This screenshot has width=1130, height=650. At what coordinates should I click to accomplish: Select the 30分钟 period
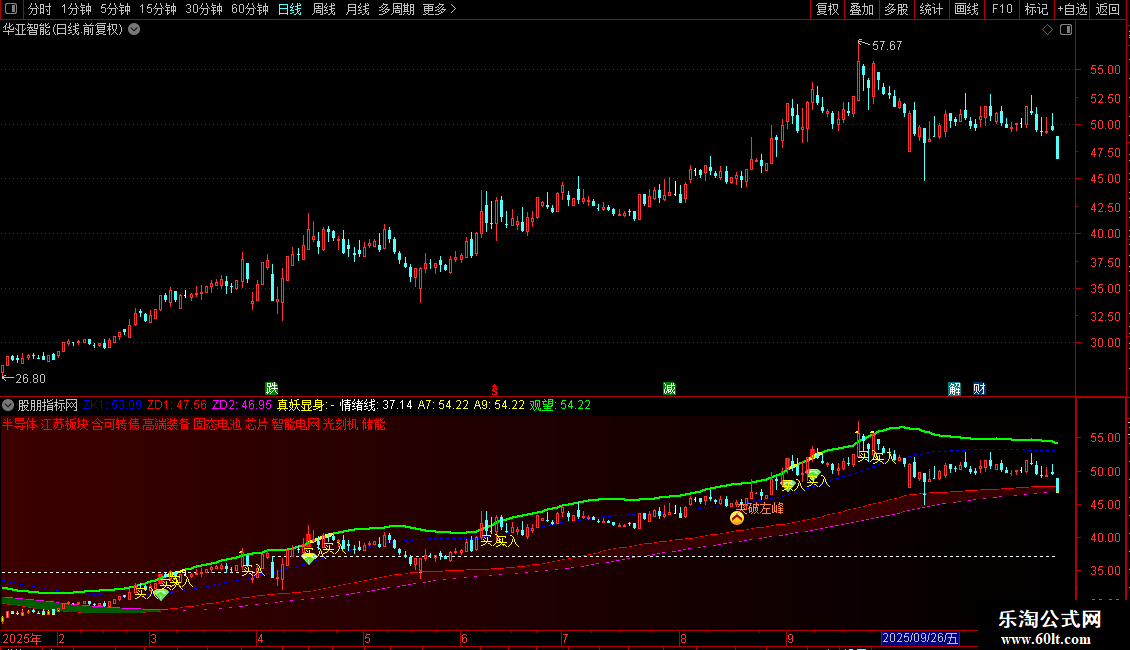click(x=203, y=9)
